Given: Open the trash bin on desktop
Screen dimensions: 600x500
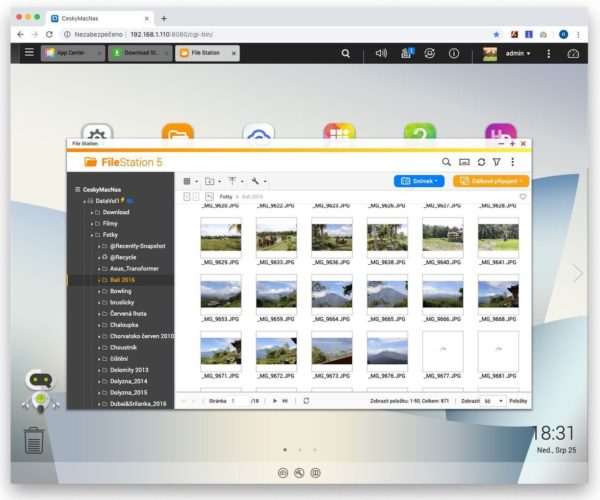Looking at the screenshot, I should coord(34,440).
